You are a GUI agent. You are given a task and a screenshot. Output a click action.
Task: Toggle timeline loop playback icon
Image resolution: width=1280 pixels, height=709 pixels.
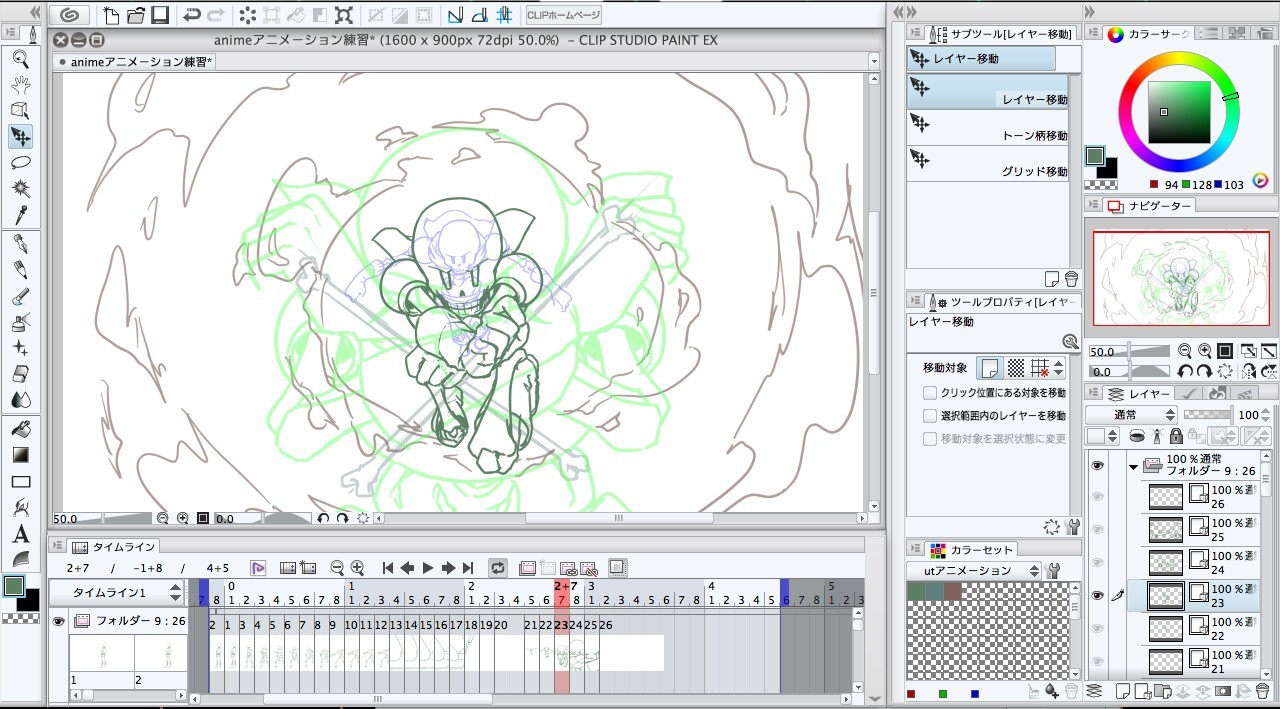pyautogui.click(x=497, y=568)
